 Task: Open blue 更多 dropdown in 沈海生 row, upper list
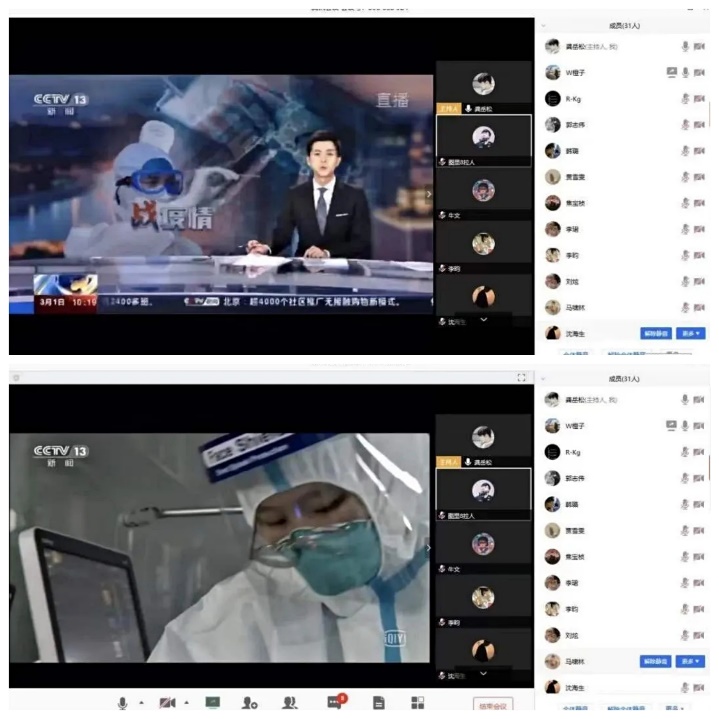[691, 333]
